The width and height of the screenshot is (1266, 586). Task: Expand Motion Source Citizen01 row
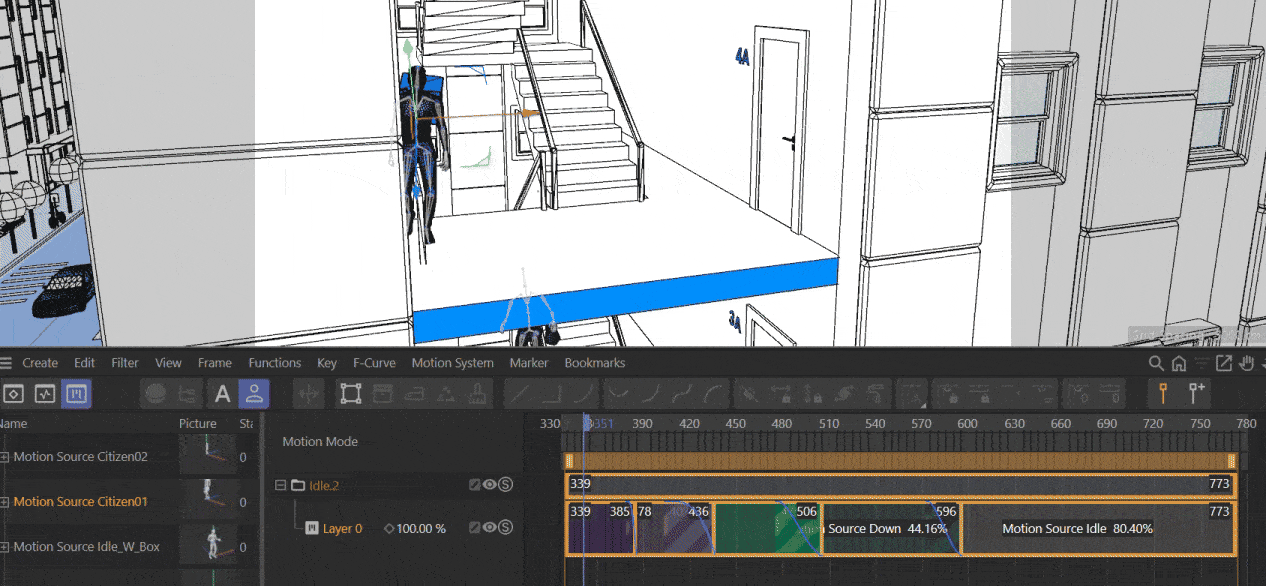[5, 502]
